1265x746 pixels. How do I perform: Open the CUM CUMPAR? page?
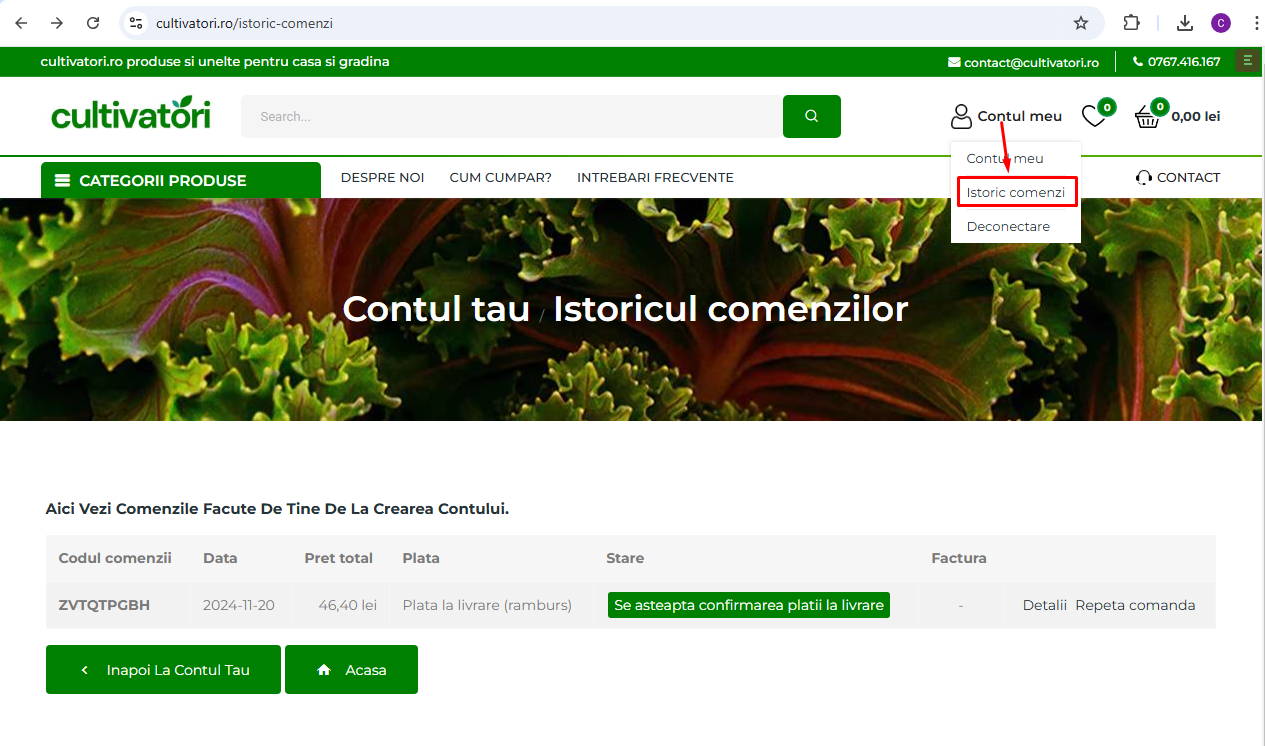click(501, 178)
